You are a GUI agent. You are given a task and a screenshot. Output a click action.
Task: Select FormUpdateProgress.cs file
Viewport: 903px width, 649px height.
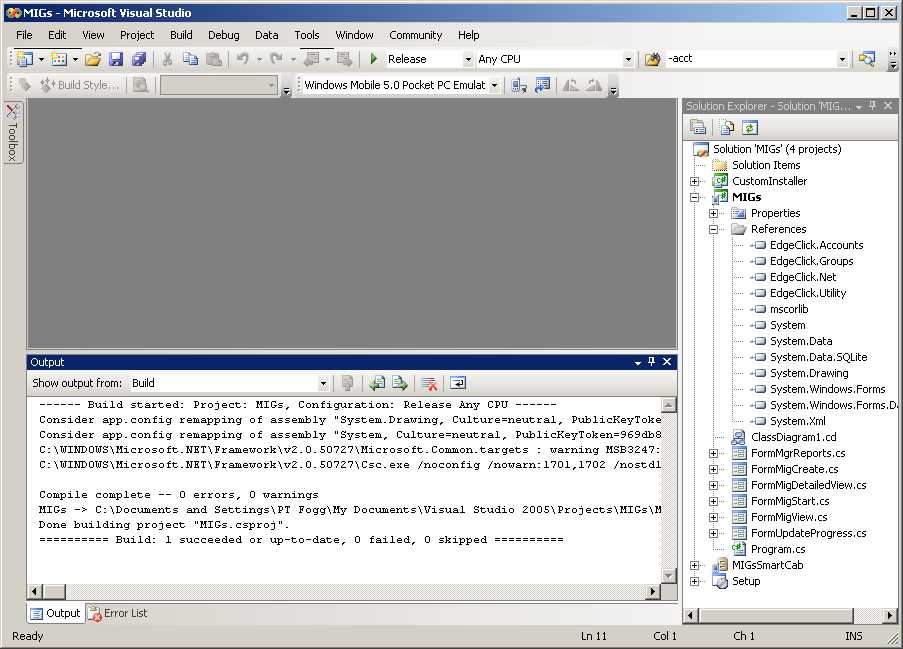[808, 533]
